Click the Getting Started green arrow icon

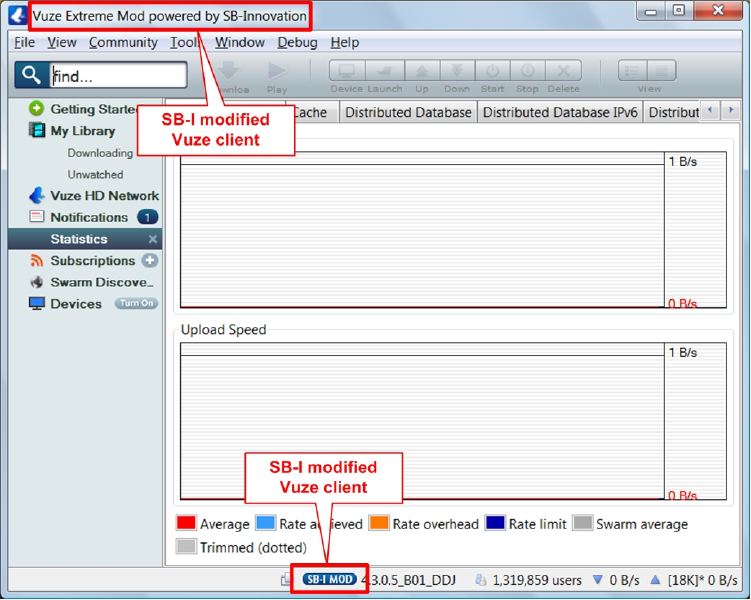(x=36, y=109)
